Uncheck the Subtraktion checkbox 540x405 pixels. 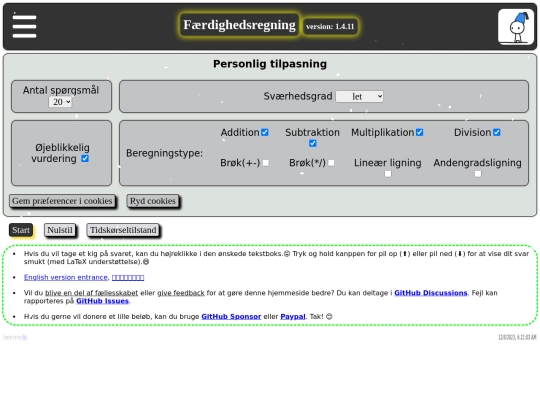tap(312, 143)
